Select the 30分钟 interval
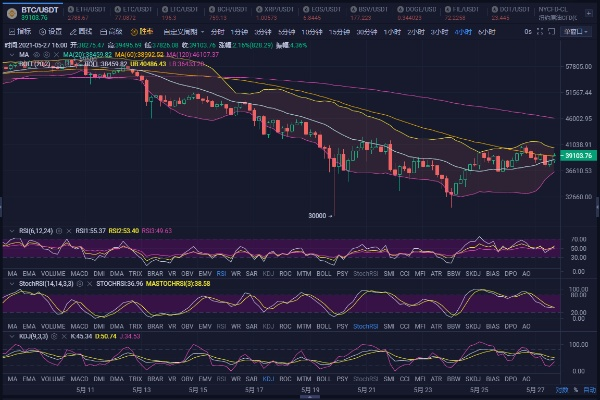 coord(367,32)
